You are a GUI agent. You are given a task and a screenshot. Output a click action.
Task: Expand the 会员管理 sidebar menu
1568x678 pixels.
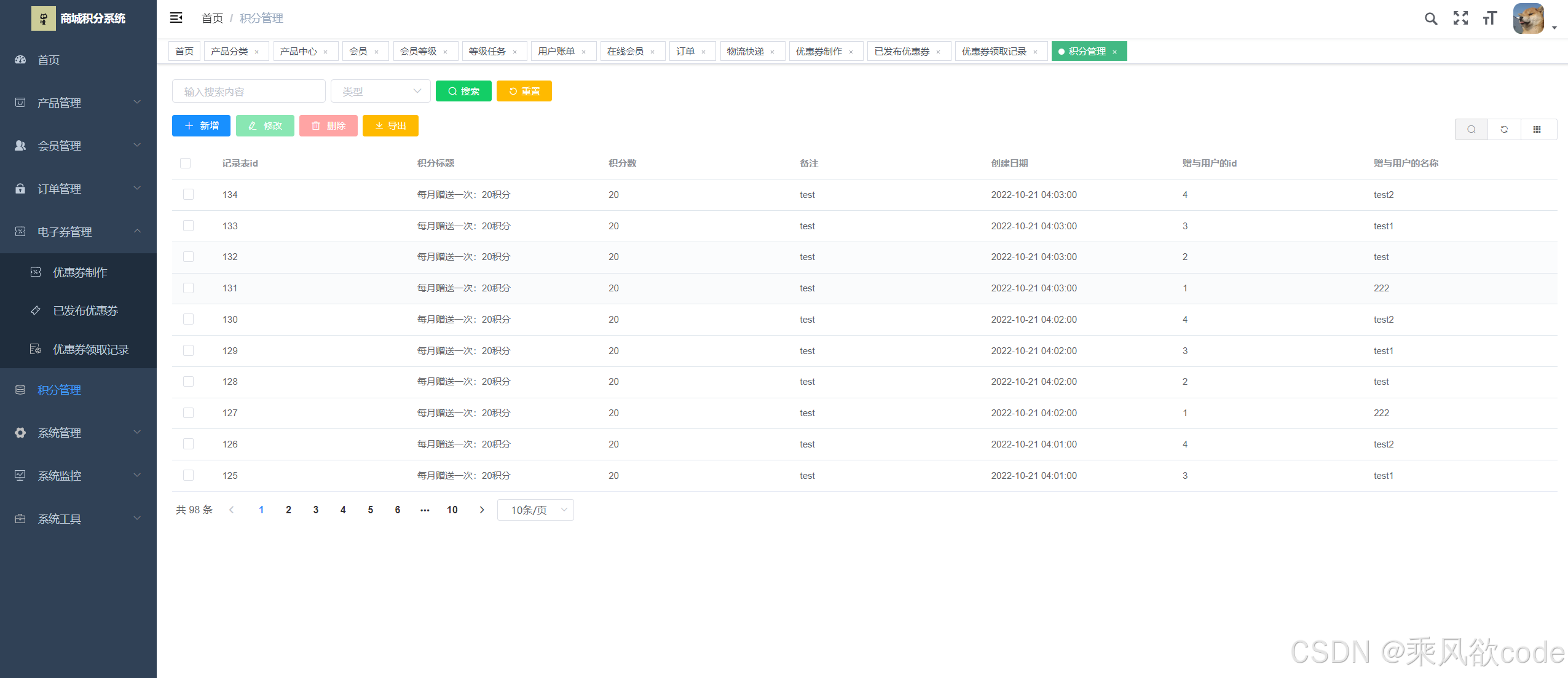tap(78, 146)
